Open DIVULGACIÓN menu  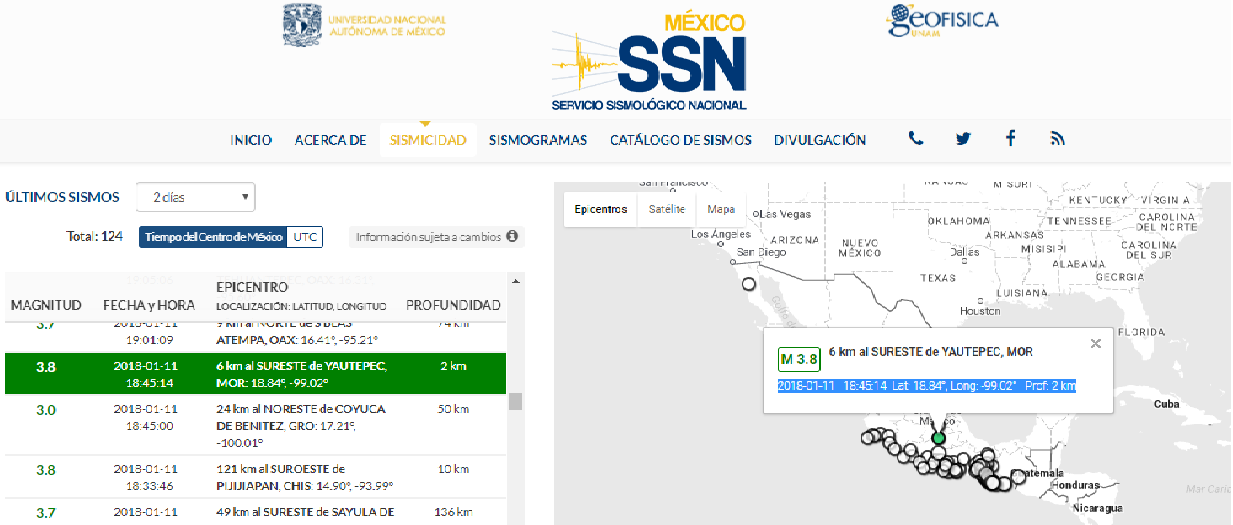point(820,140)
